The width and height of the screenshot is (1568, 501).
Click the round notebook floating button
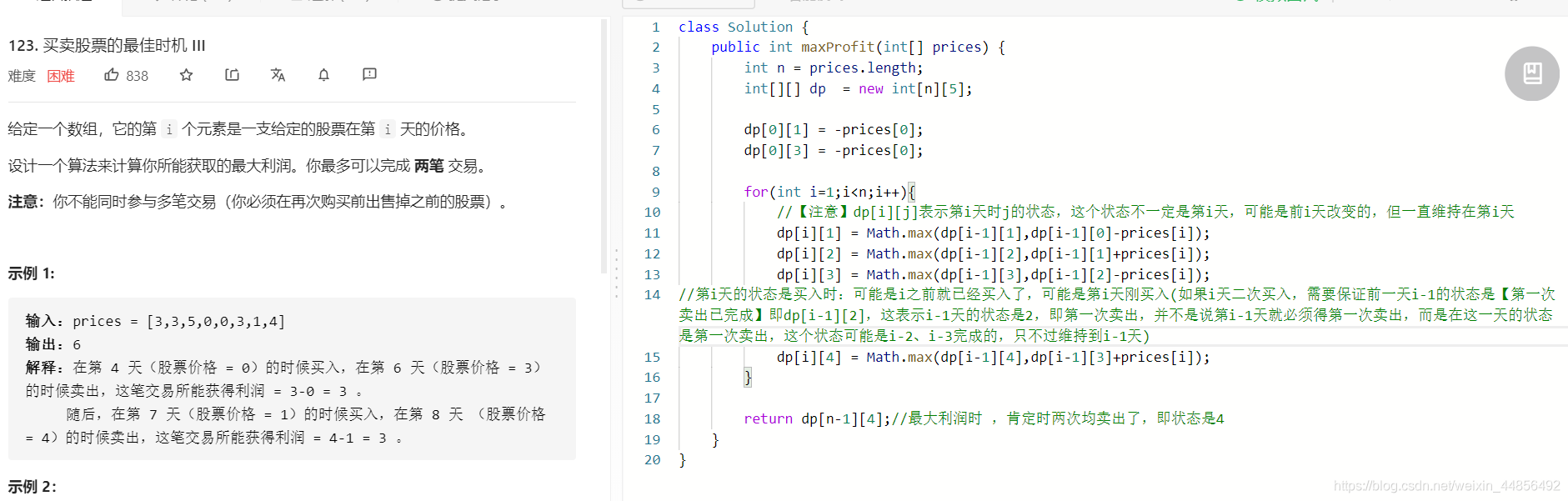pos(1531,73)
